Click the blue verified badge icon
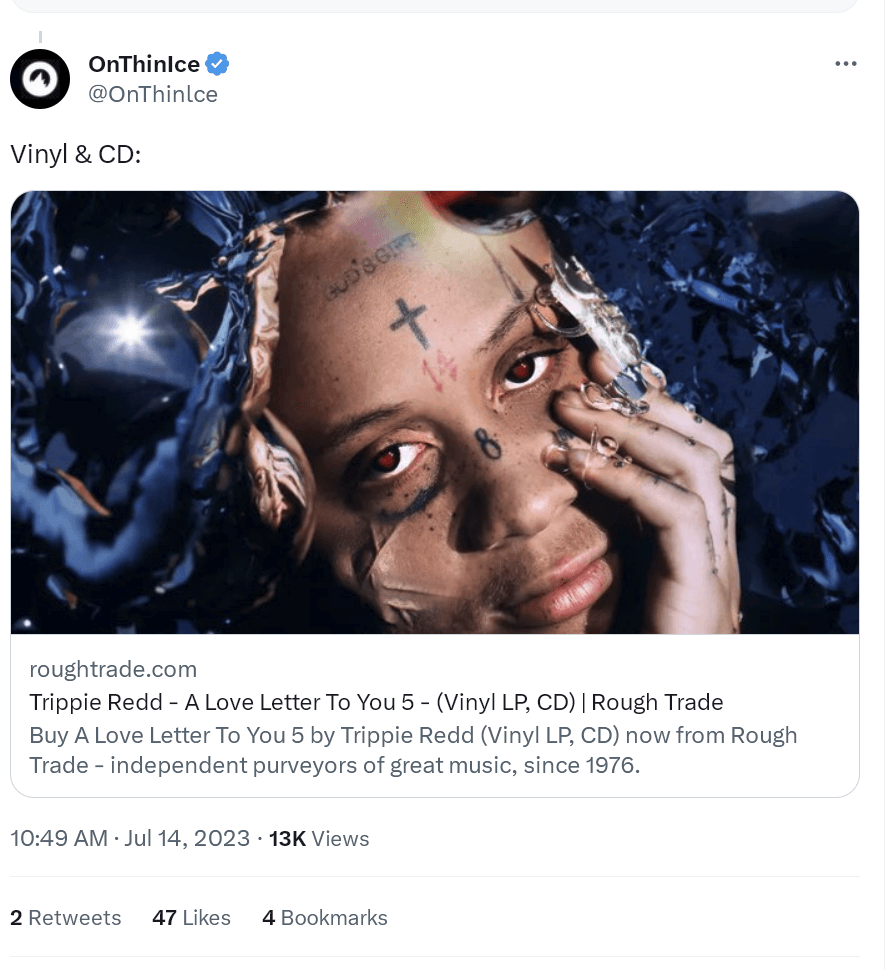Viewport: 888px width, 970px height. (217, 64)
